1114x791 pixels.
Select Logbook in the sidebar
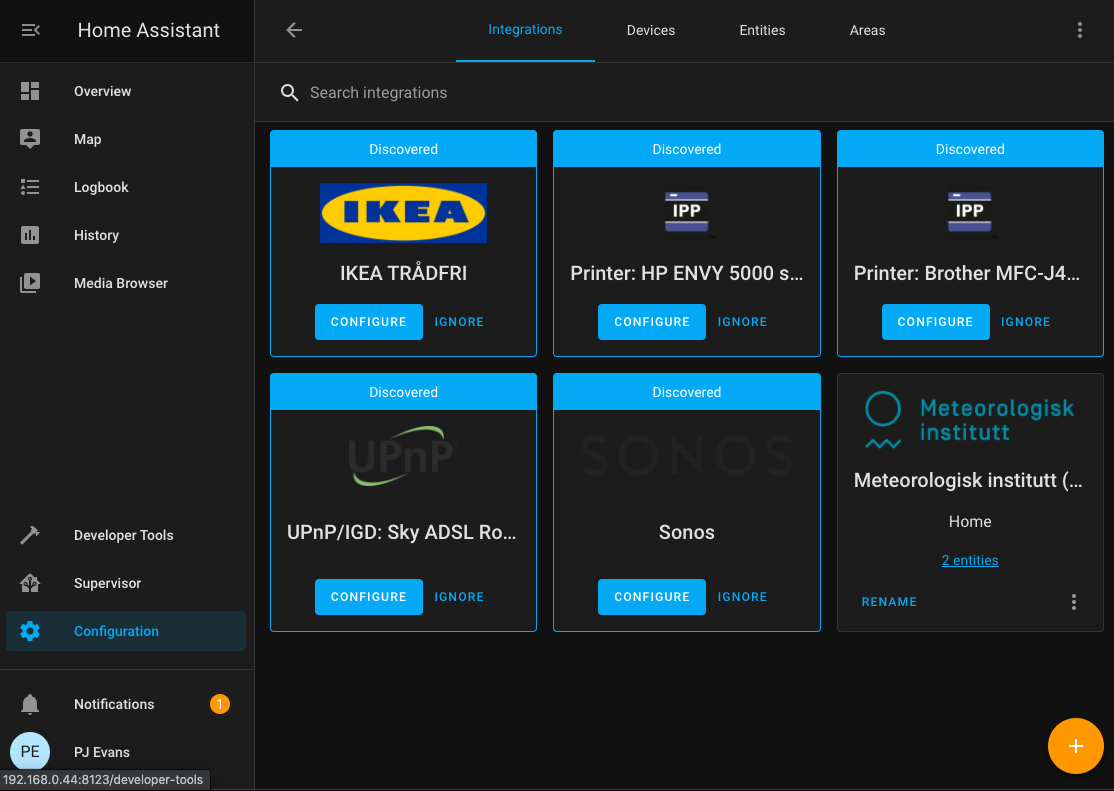pos(126,187)
